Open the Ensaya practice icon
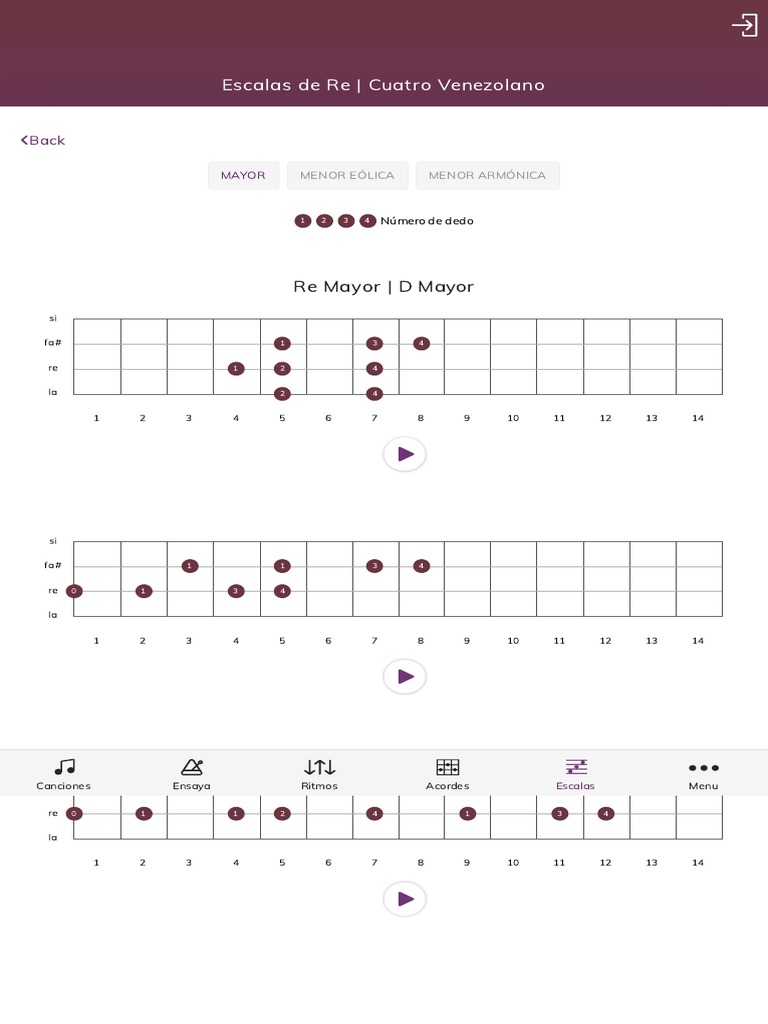 pyautogui.click(x=191, y=767)
